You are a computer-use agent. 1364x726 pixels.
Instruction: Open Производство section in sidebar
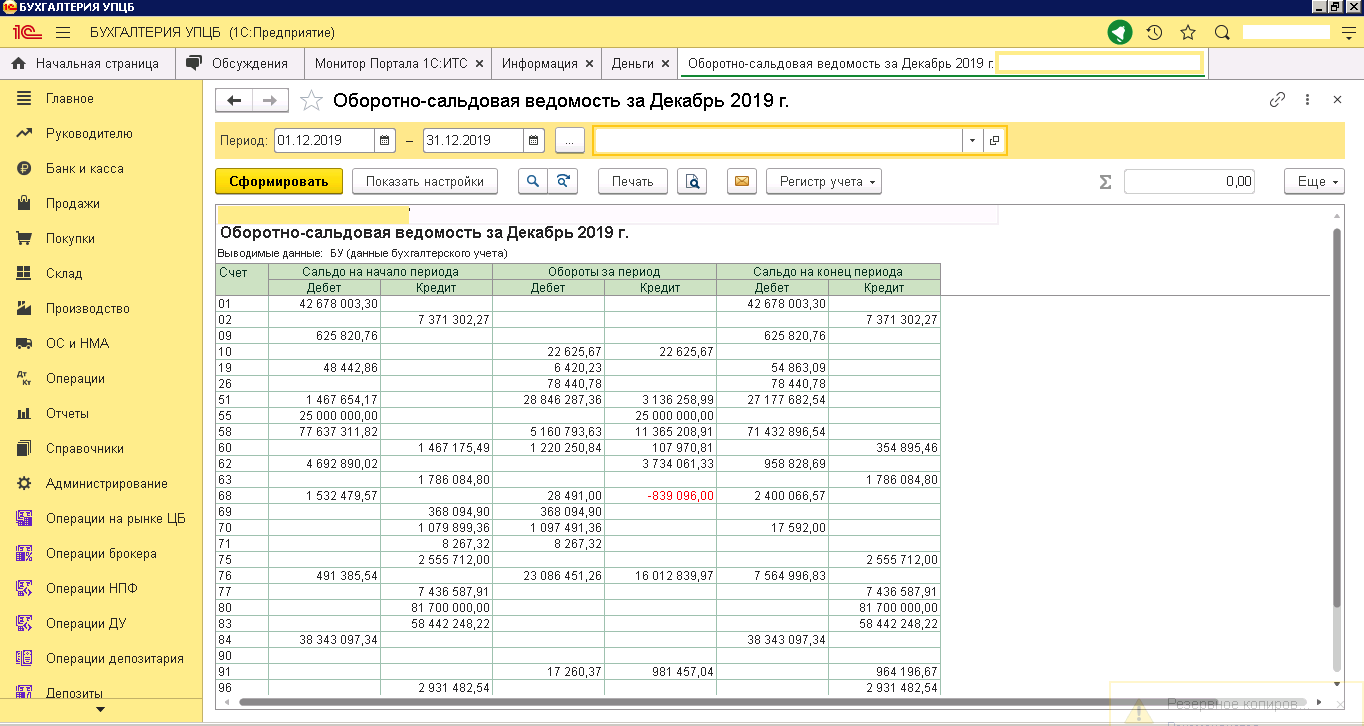pos(100,308)
